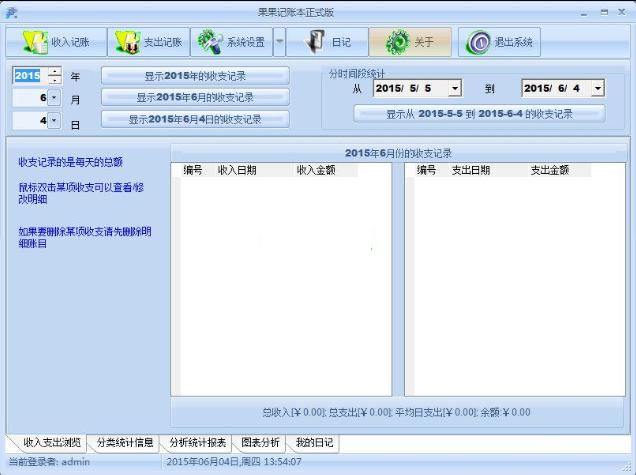The height and width of the screenshot is (475, 636).
Task: Click the year input field showing 2015
Action: point(28,76)
